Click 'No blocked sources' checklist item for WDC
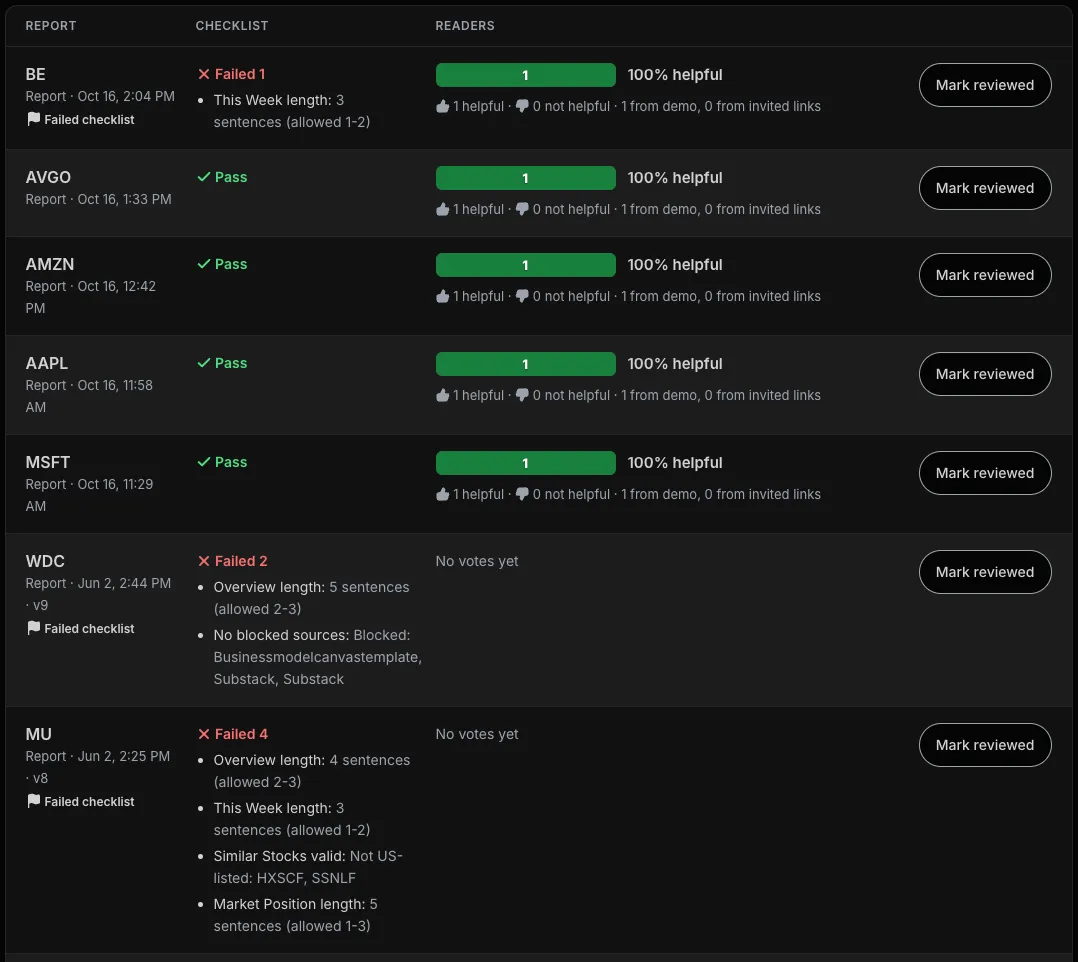 pos(317,657)
